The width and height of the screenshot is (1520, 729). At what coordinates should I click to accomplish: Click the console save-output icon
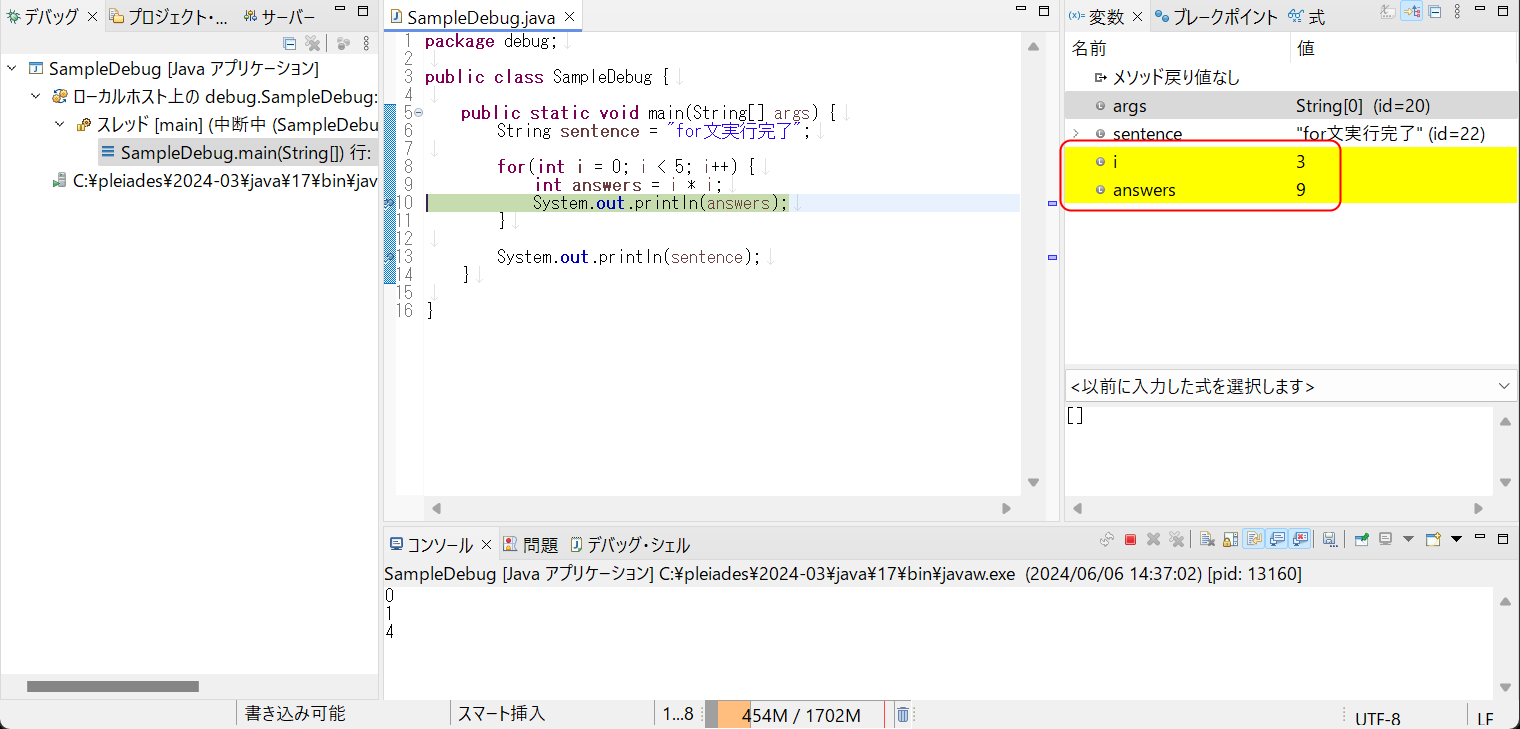pos(1330,539)
